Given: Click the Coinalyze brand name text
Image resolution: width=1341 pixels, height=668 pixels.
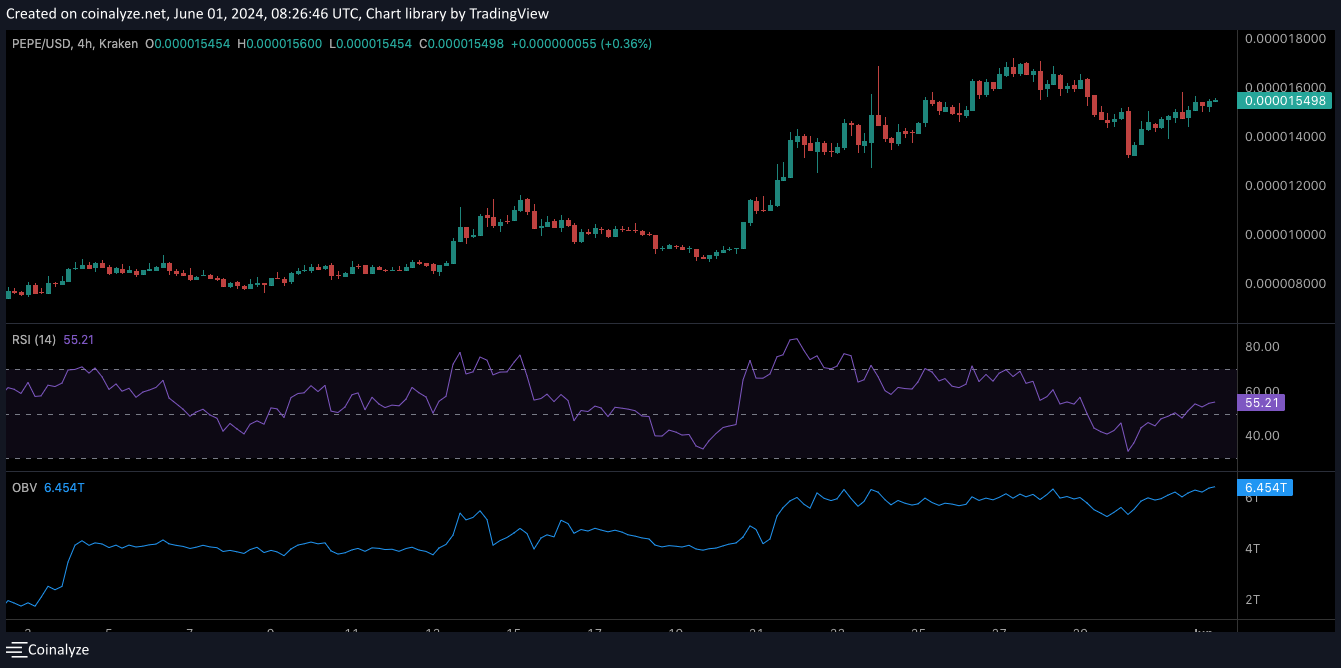Looking at the screenshot, I should 58,650.
